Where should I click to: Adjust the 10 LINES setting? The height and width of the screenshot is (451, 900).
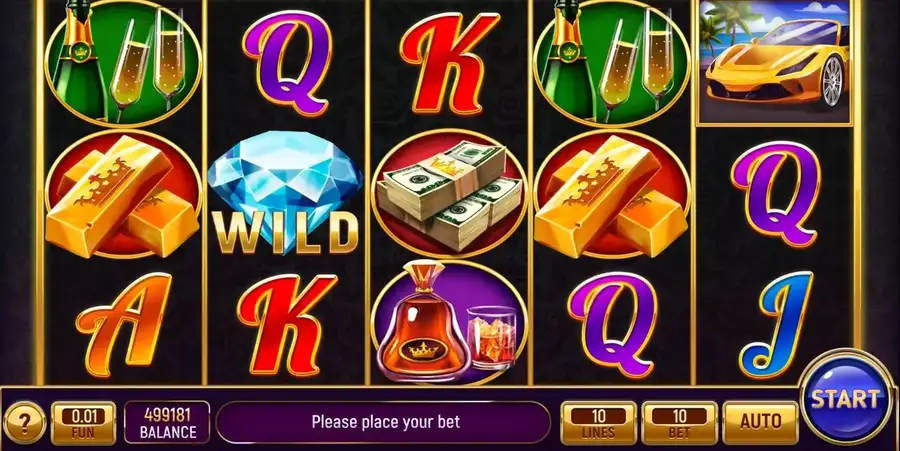(599, 423)
